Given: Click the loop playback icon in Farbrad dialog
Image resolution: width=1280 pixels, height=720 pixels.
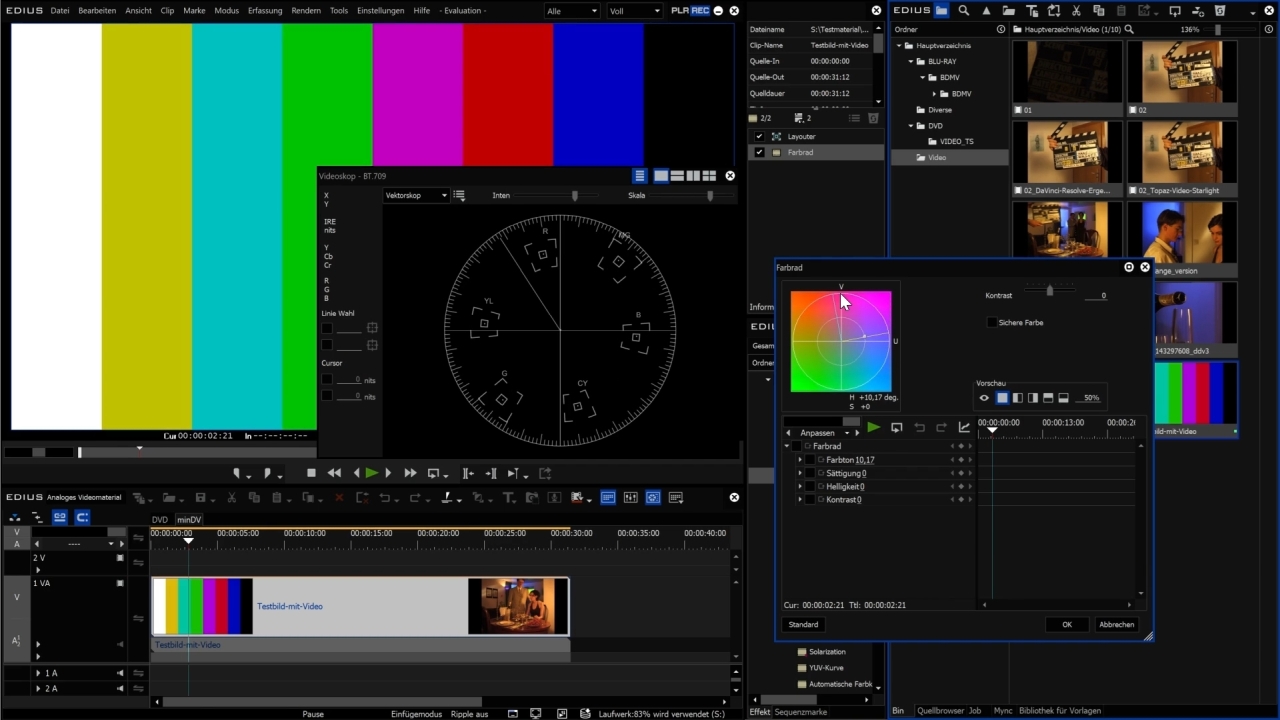Looking at the screenshot, I should [897, 428].
